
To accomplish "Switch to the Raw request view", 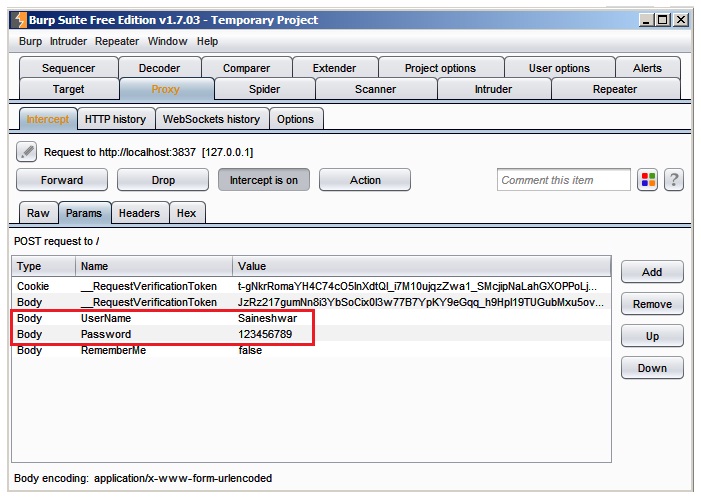I will pos(38,213).
